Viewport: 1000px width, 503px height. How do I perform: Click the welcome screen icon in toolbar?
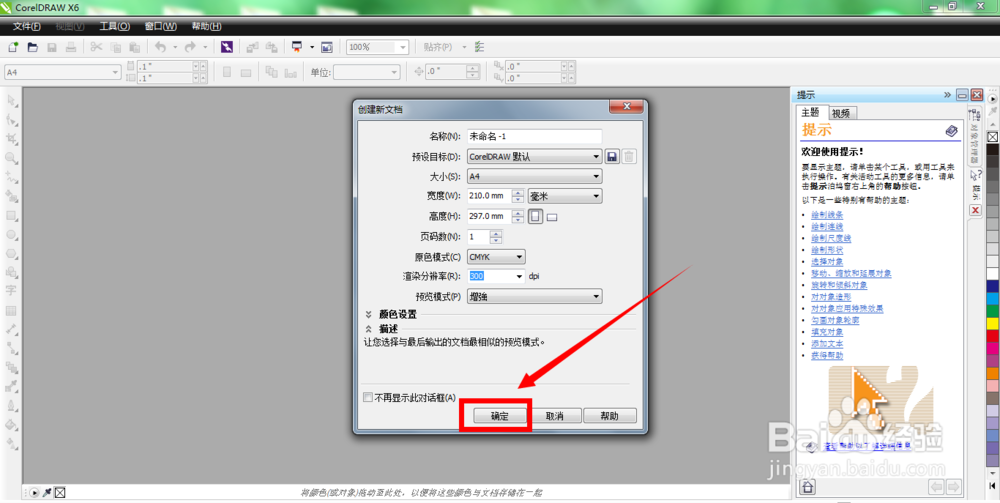coord(327,47)
